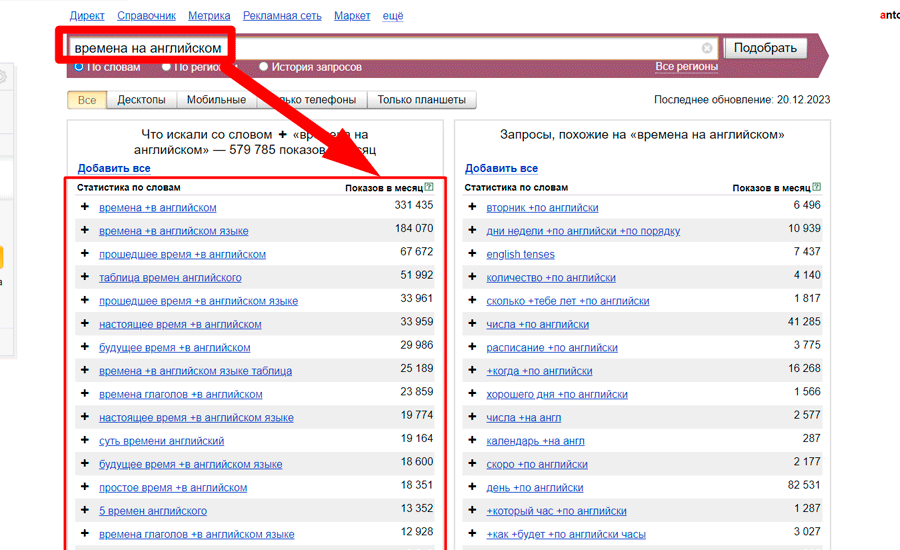Click right column 'Добавить все' link

tap(501, 168)
